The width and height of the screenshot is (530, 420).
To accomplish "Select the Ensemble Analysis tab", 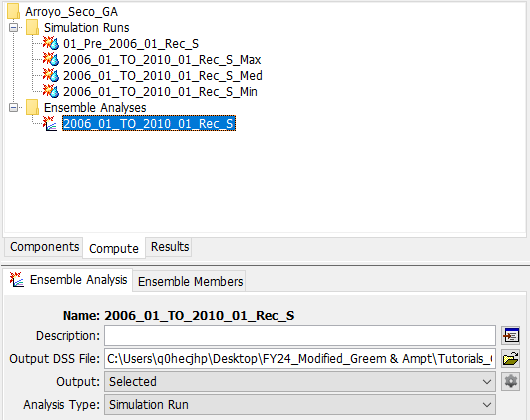I will point(69,280).
